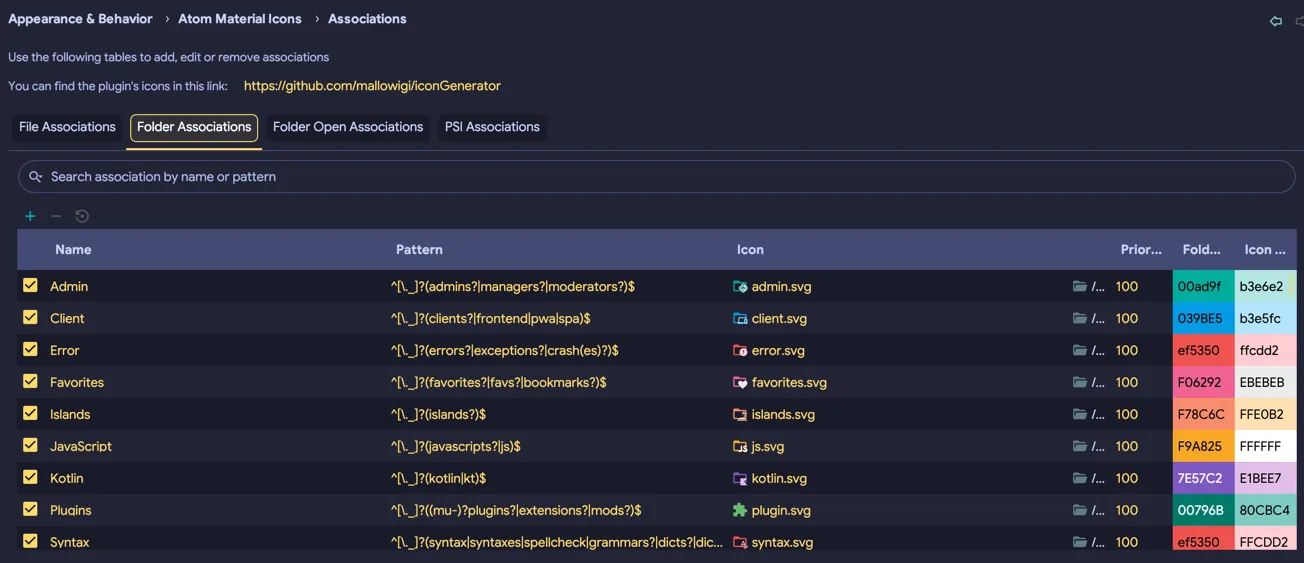
Task: Click browse folder icon in Syntax row
Action: tap(1080, 542)
